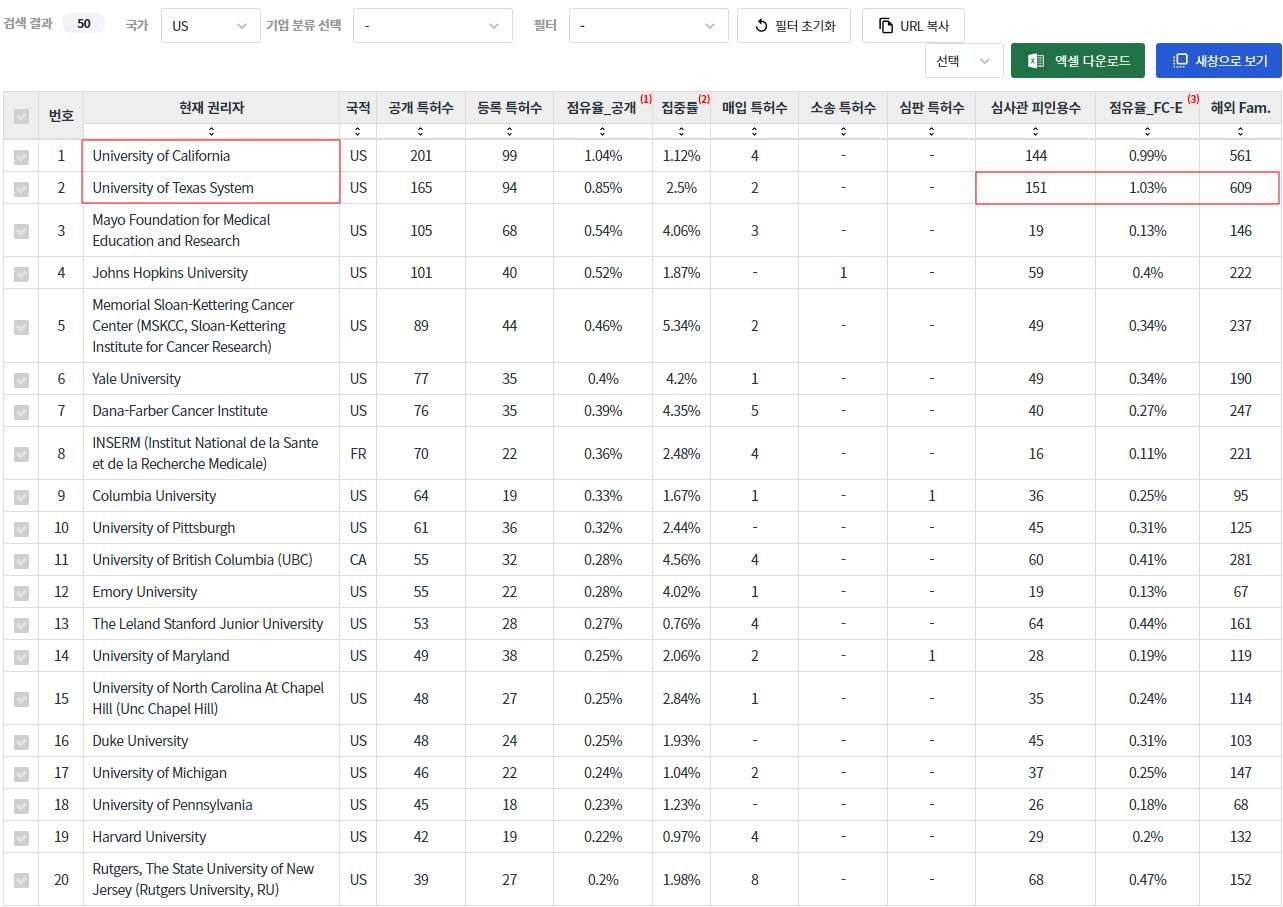This screenshot has width=1283, height=907.
Task: Toggle checkbox for Johns Hopkins University row
Action: 21,273
